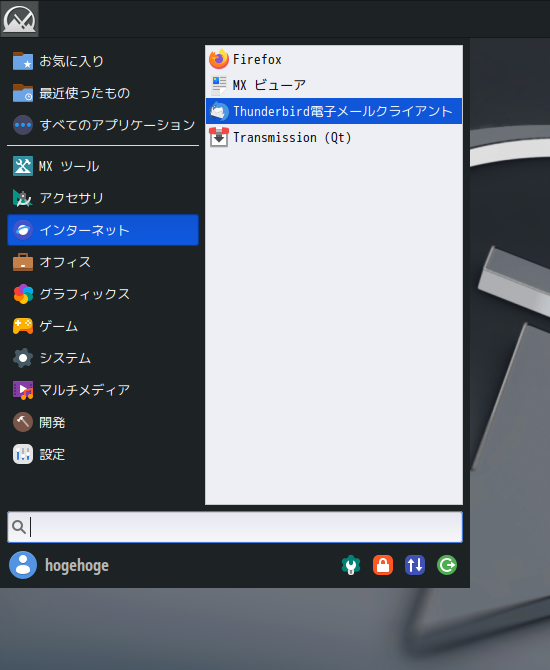Click the application search input field

click(x=235, y=527)
